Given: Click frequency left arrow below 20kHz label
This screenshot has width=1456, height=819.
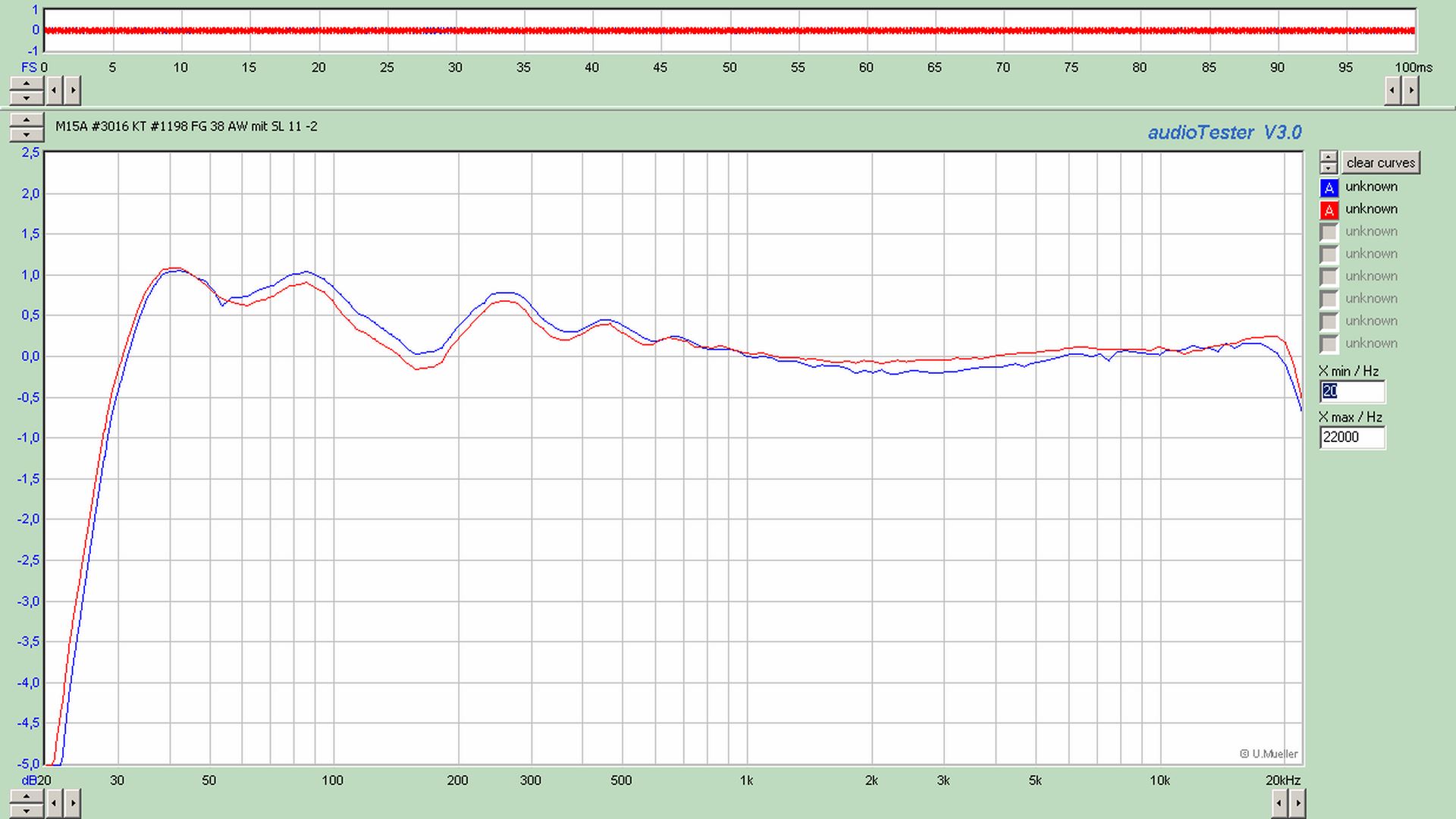Looking at the screenshot, I should (x=1279, y=802).
